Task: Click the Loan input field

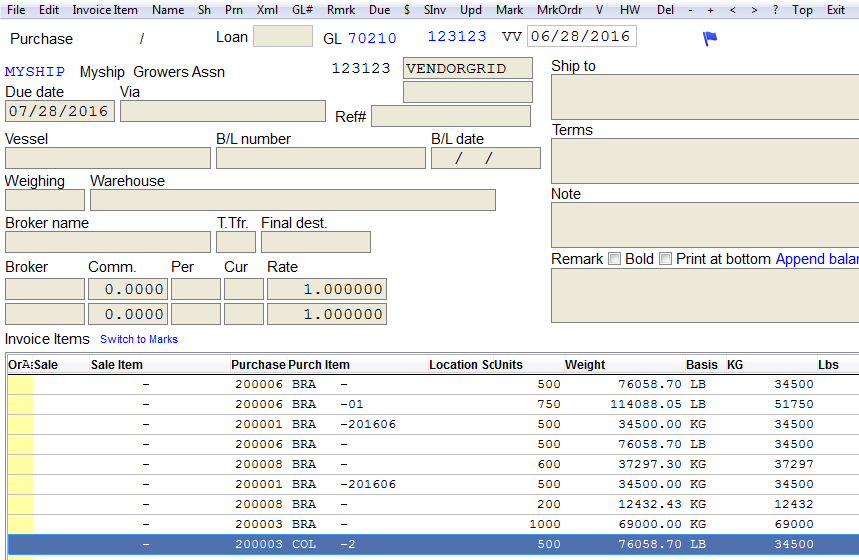Action: pyautogui.click(x=283, y=36)
